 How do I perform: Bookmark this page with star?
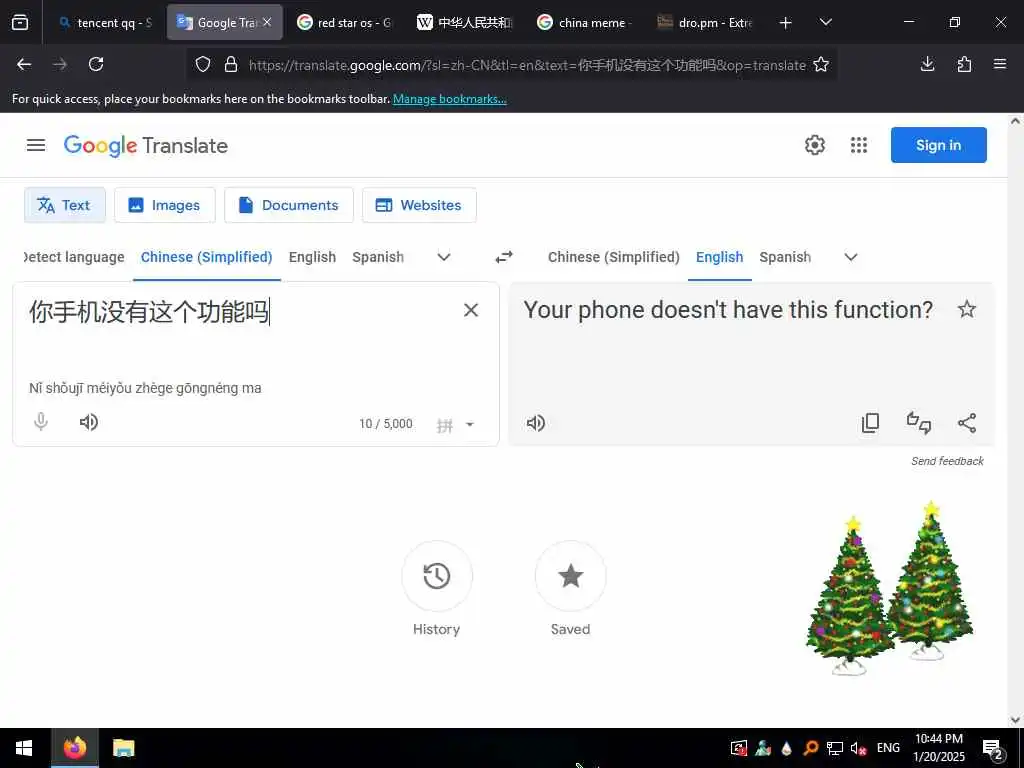point(821,64)
